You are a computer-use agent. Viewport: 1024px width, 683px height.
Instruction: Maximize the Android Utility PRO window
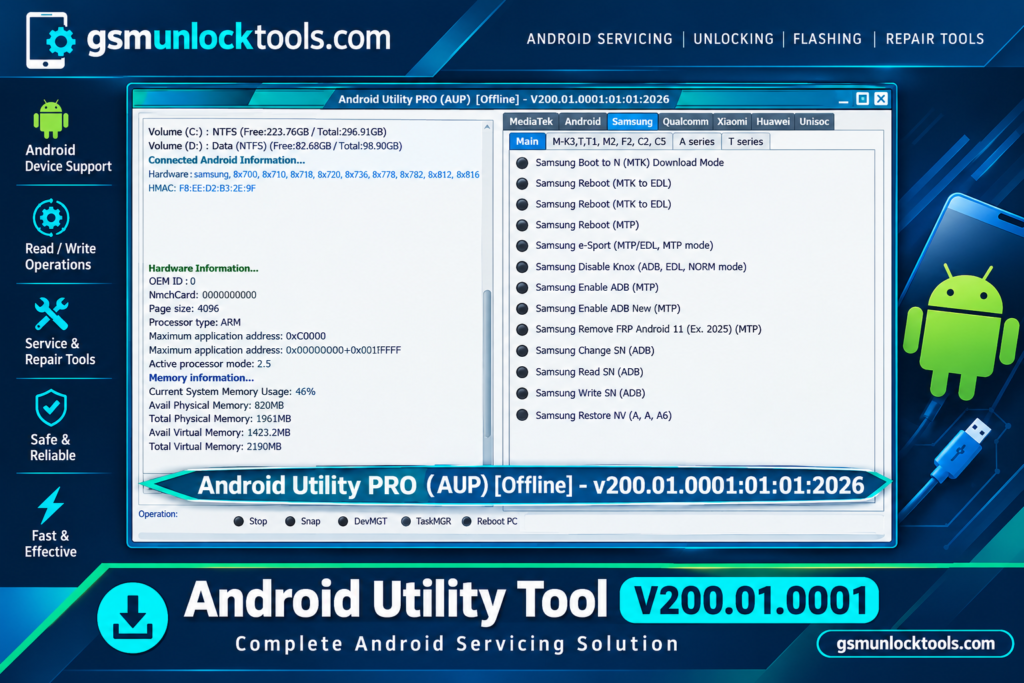point(862,99)
